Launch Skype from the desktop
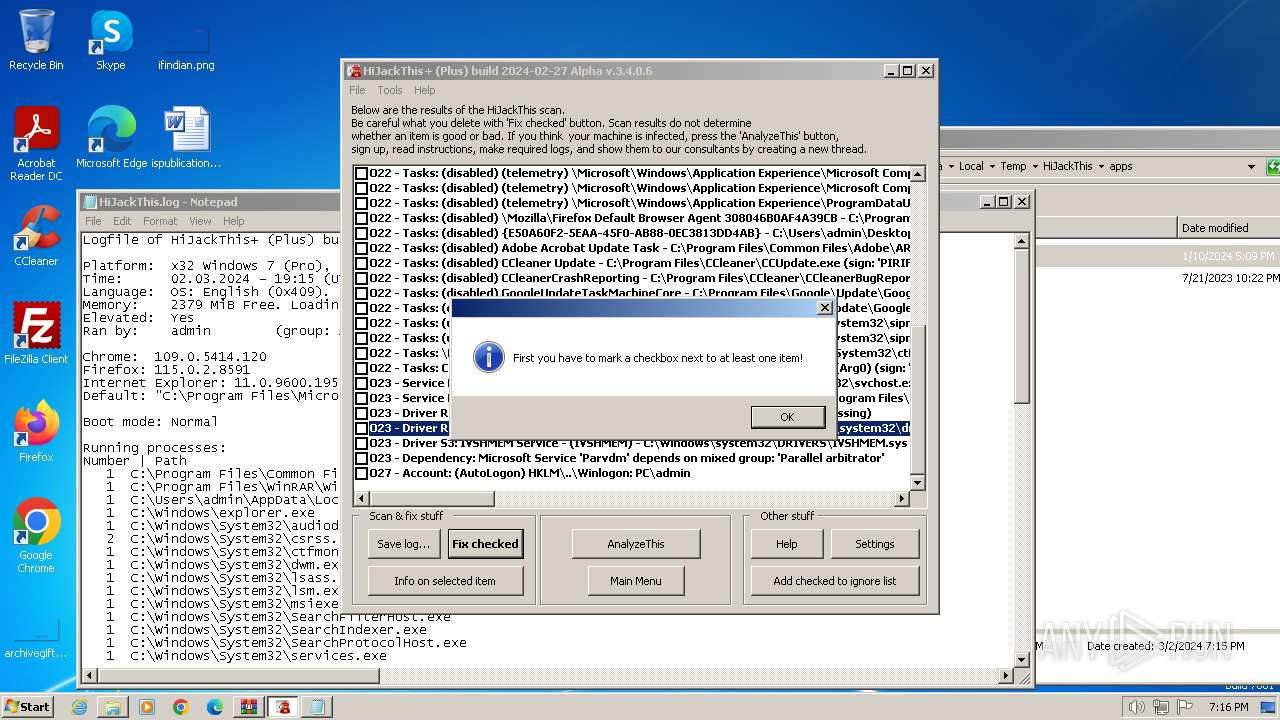Viewport: 1280px width, 720px height. (110, 40)
